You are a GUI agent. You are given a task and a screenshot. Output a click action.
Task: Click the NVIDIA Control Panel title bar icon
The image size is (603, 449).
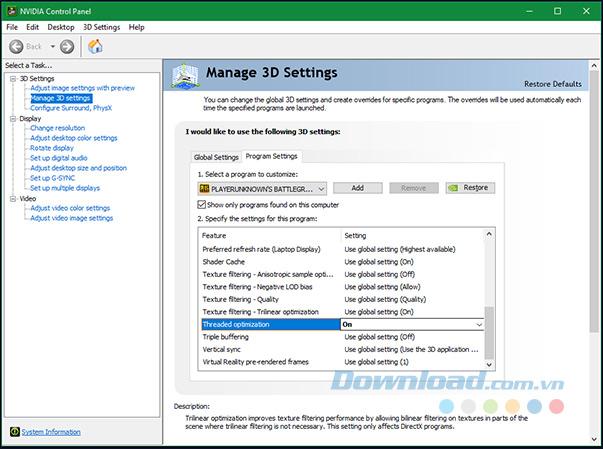[9, 9]
